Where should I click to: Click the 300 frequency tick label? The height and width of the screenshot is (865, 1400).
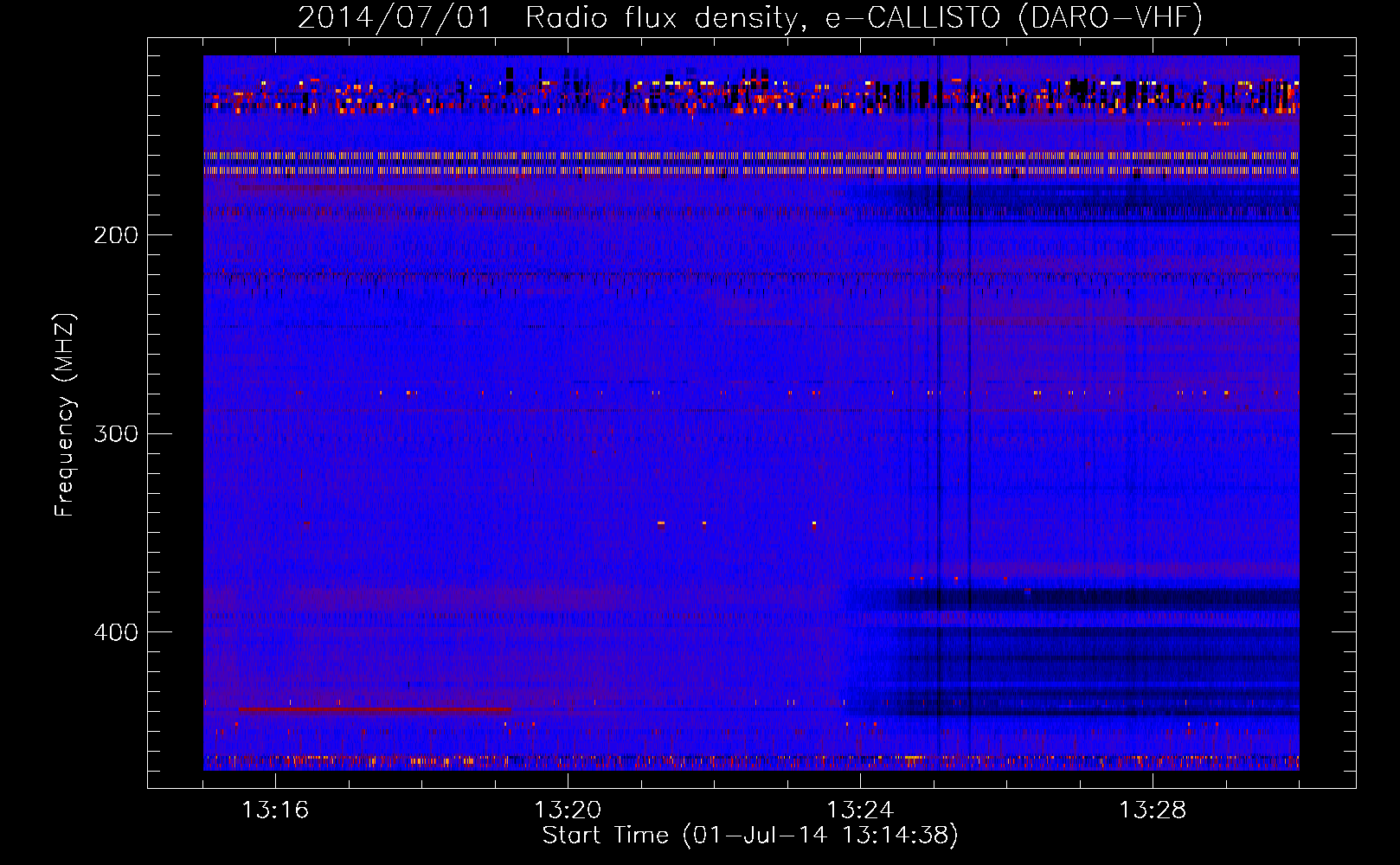click(116, 432)
